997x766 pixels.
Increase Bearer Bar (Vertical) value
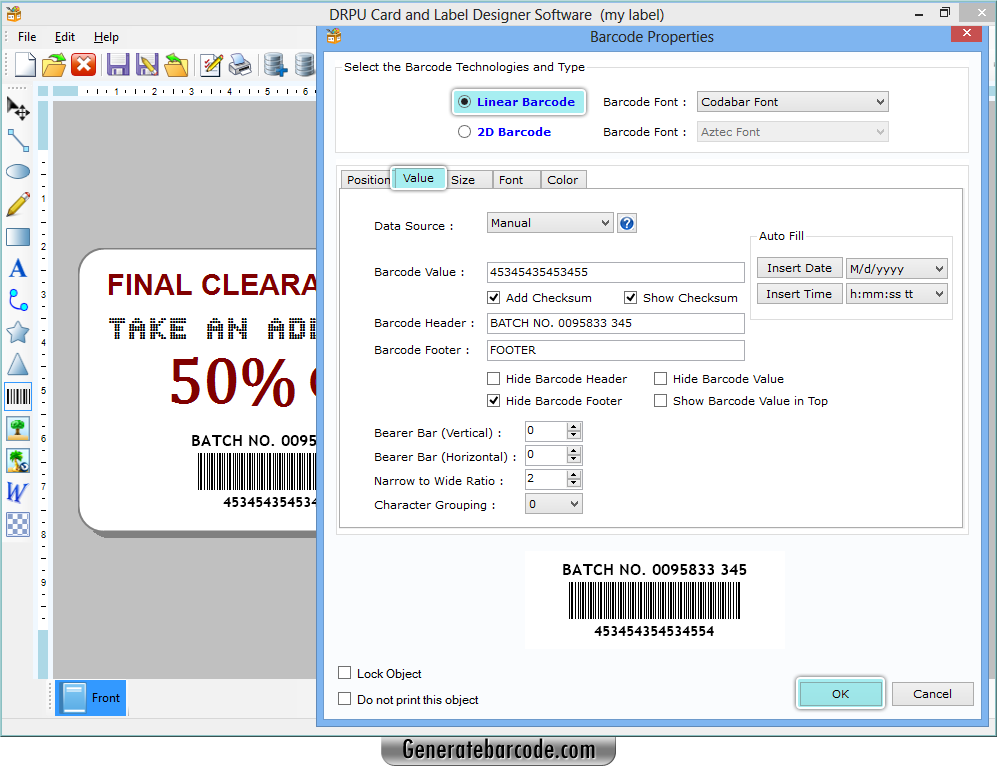click(x=574, y=427)
